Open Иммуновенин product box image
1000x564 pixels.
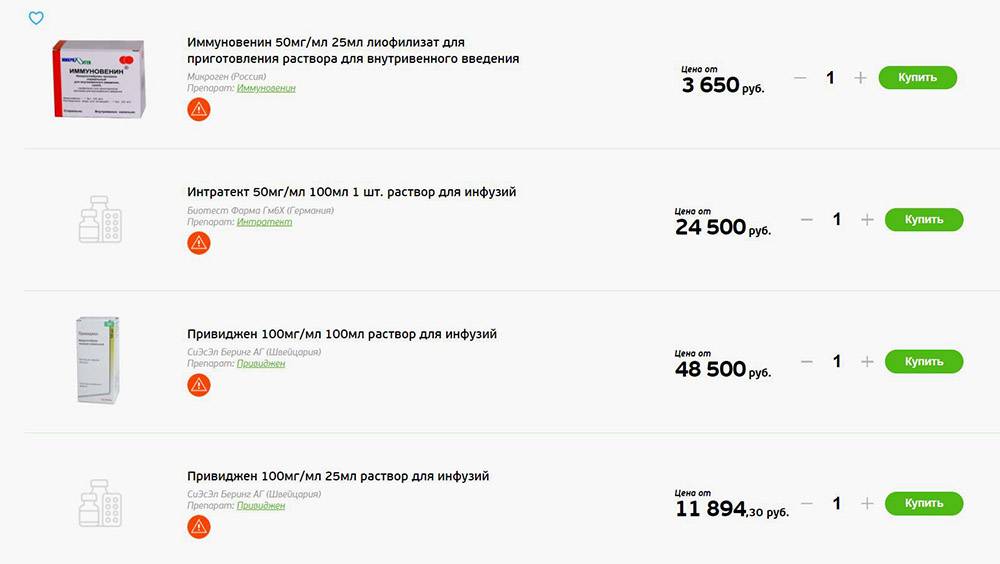[99, 78]
